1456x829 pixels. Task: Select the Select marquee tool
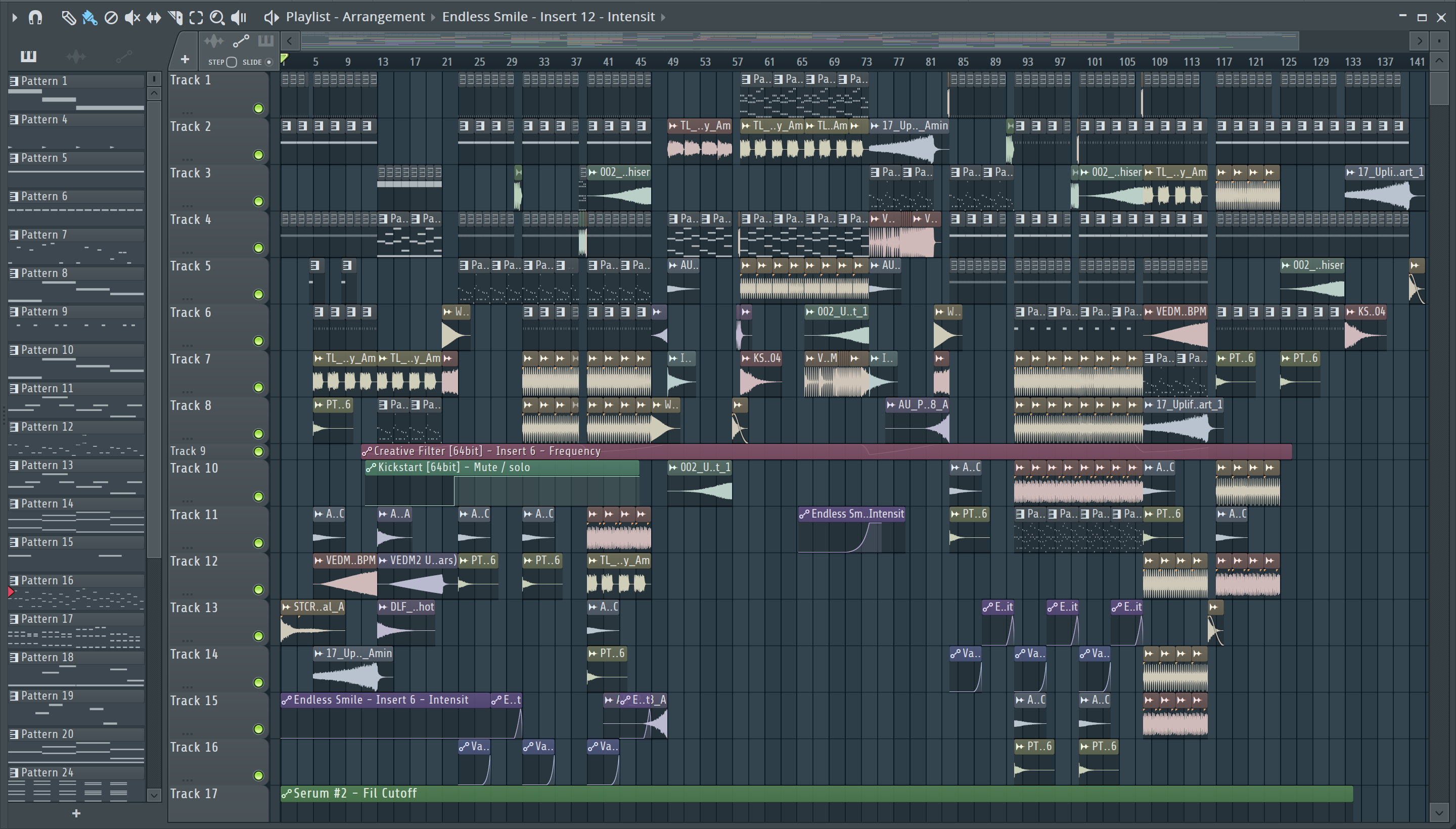[196, 18]
